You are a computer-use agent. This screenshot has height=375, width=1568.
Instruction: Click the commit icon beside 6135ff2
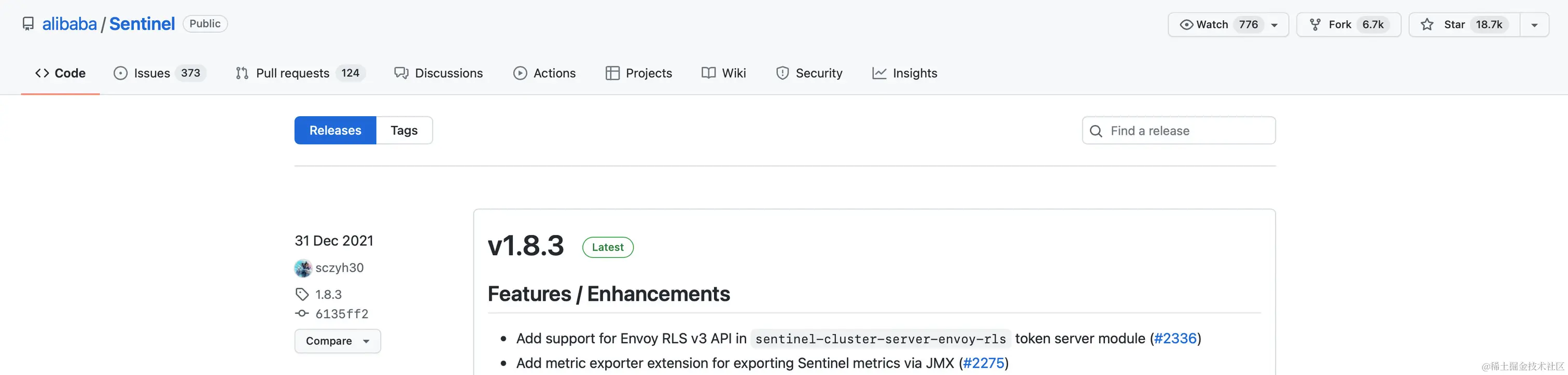pyautogui.click(x=302, y=313)
